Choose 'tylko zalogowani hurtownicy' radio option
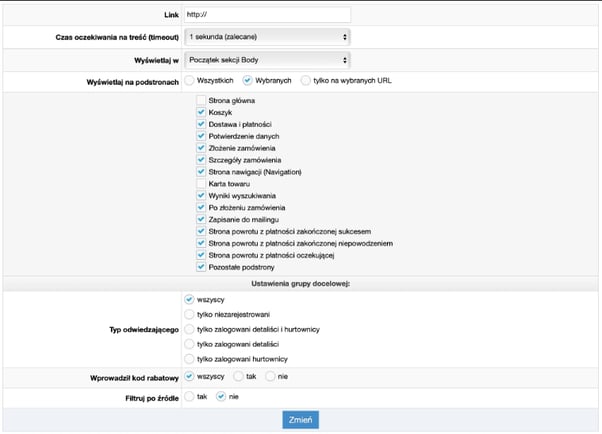Screen dimensions: 602x434 (190, 358)
